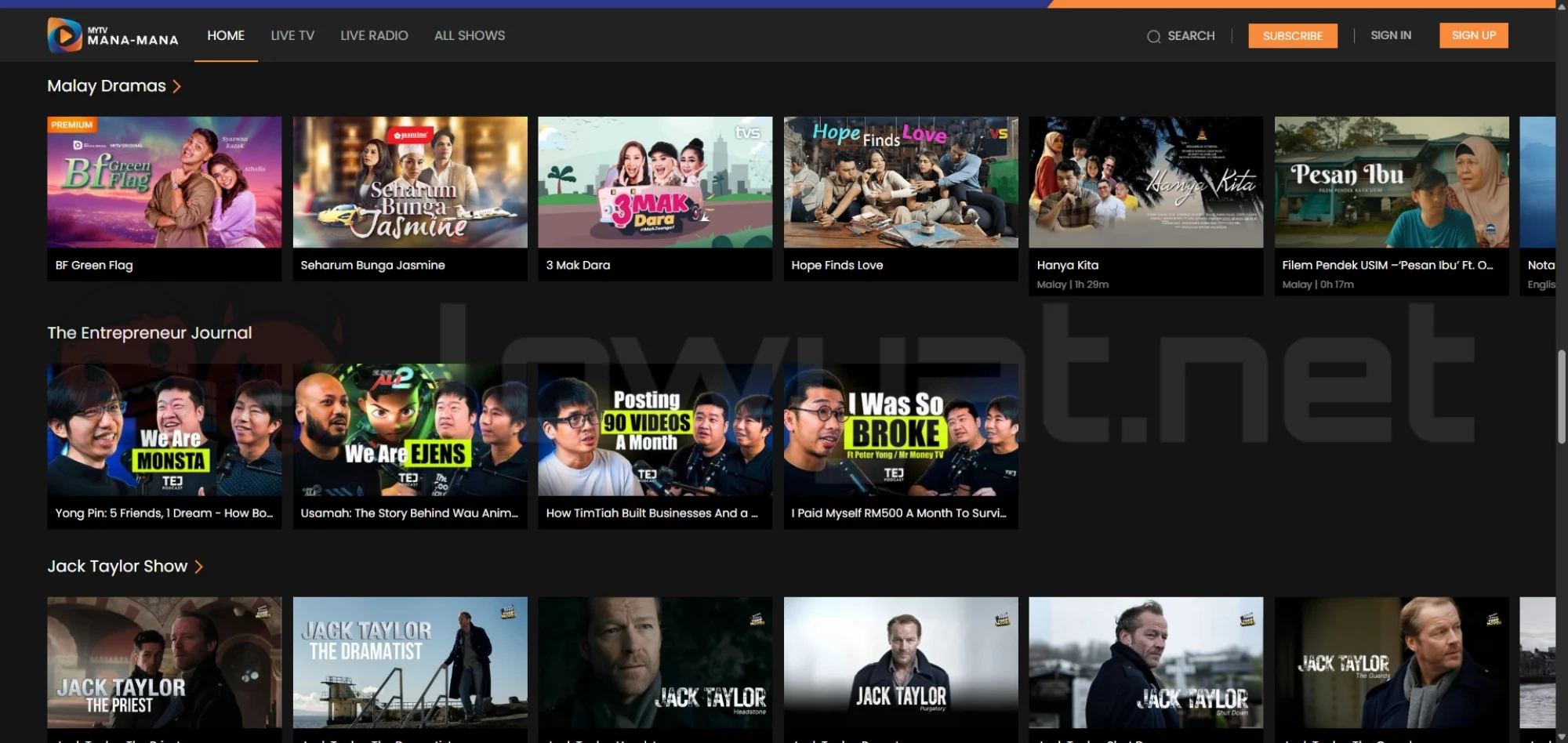Open the Jack Taylor Shot Down thumbnail
This screenshot has width=1568, height=743.
[1146, 663]
